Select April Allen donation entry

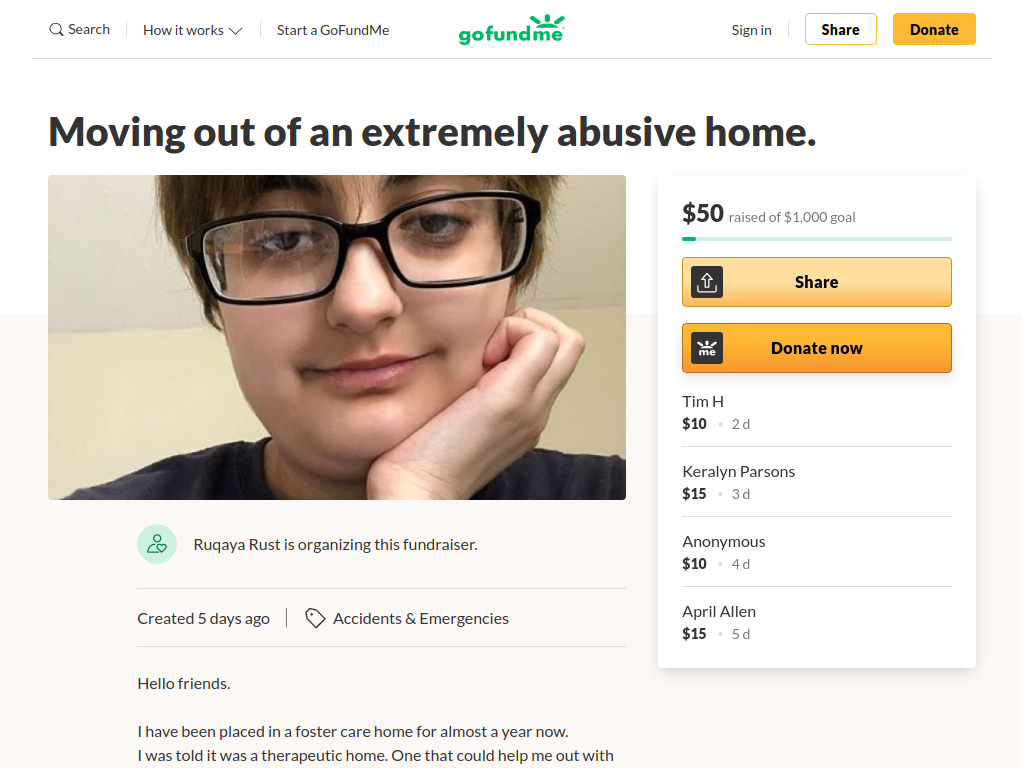pyautogui.click(x=816, y=622)
